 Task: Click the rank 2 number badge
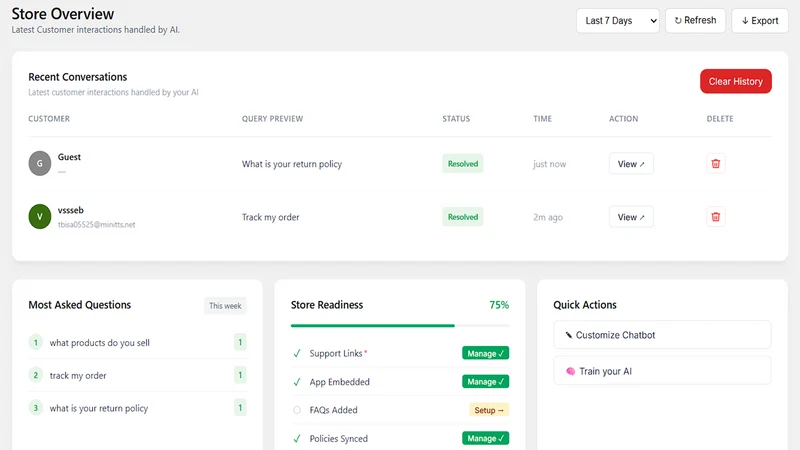click(36, 375)
